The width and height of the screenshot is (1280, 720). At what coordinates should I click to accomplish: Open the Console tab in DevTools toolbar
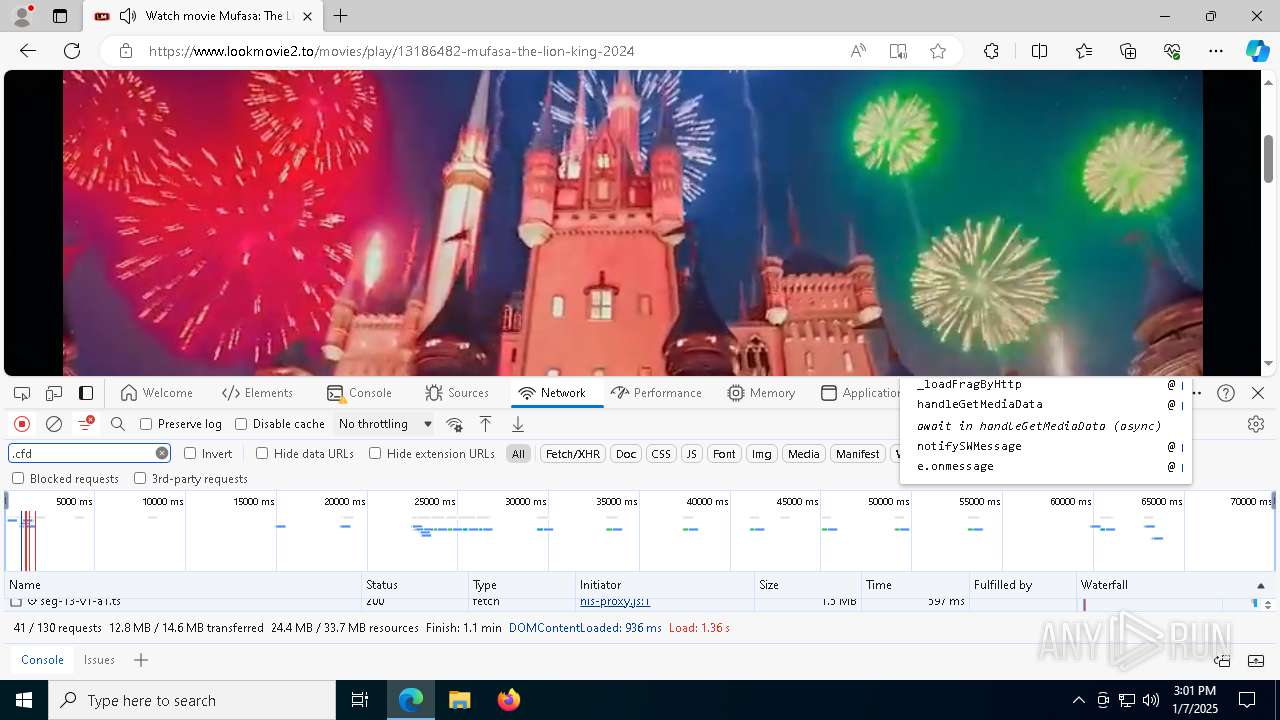point(359,393)
